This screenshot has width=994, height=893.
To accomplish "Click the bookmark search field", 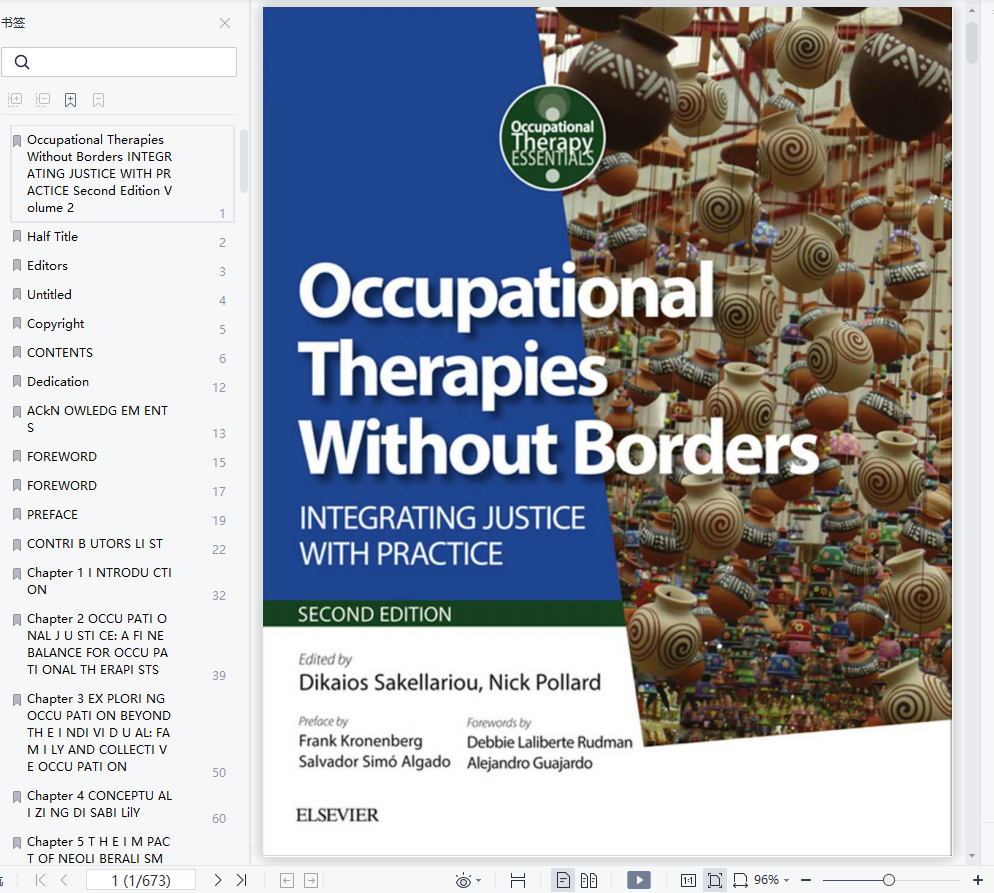I will pos(119,62).
